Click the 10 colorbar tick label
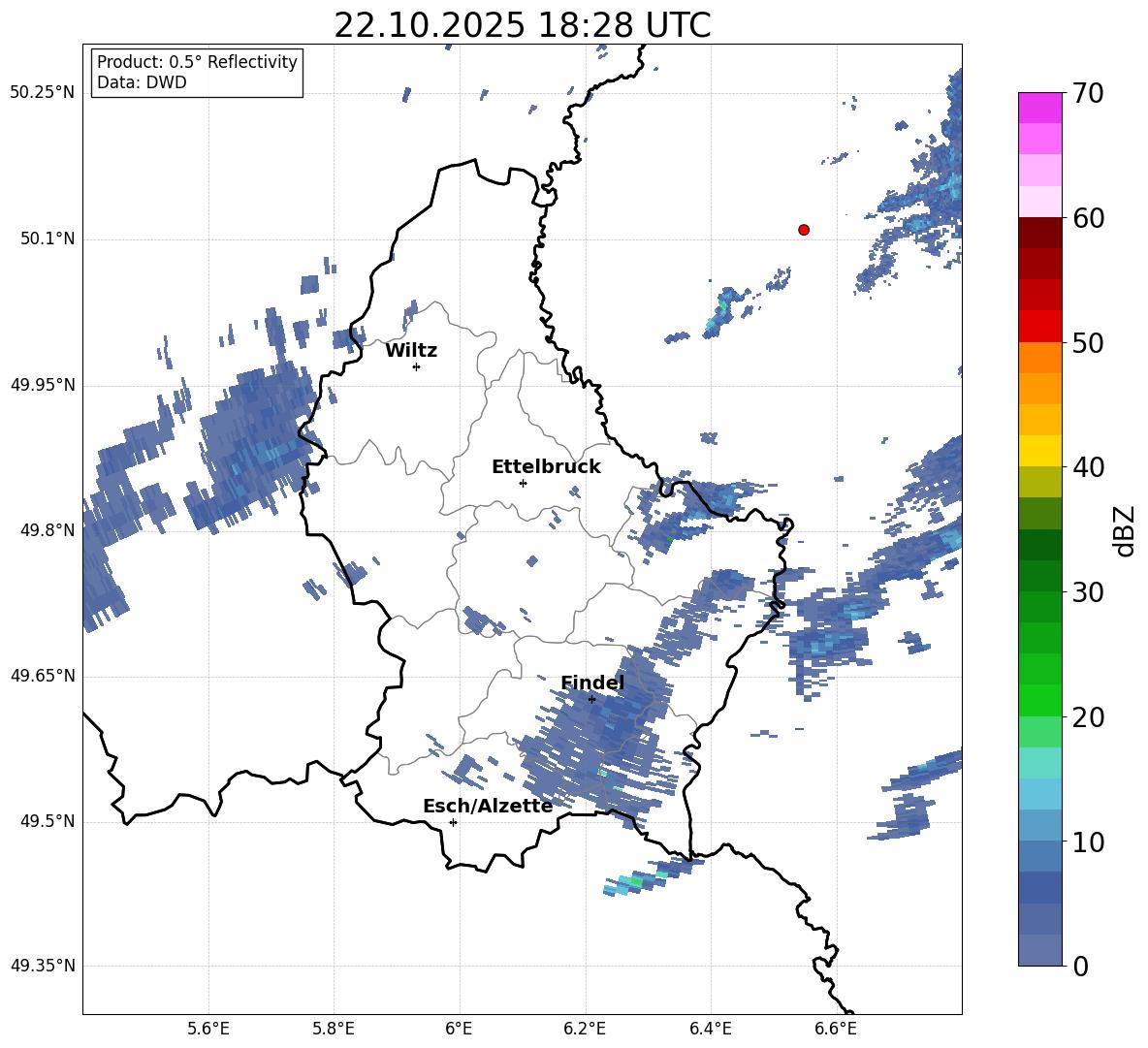Image resolution: width=1148 pixels, height=1048 pixels. [x=1088, y=842]
